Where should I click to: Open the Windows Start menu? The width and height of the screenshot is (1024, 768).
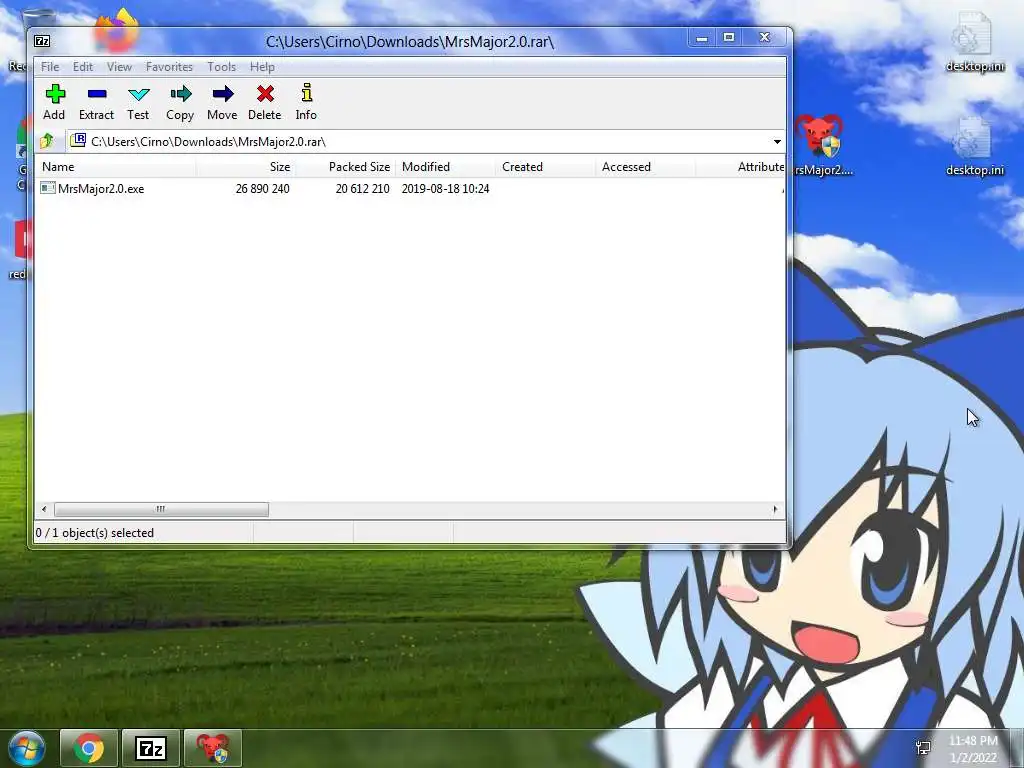(x=26, y=748)
